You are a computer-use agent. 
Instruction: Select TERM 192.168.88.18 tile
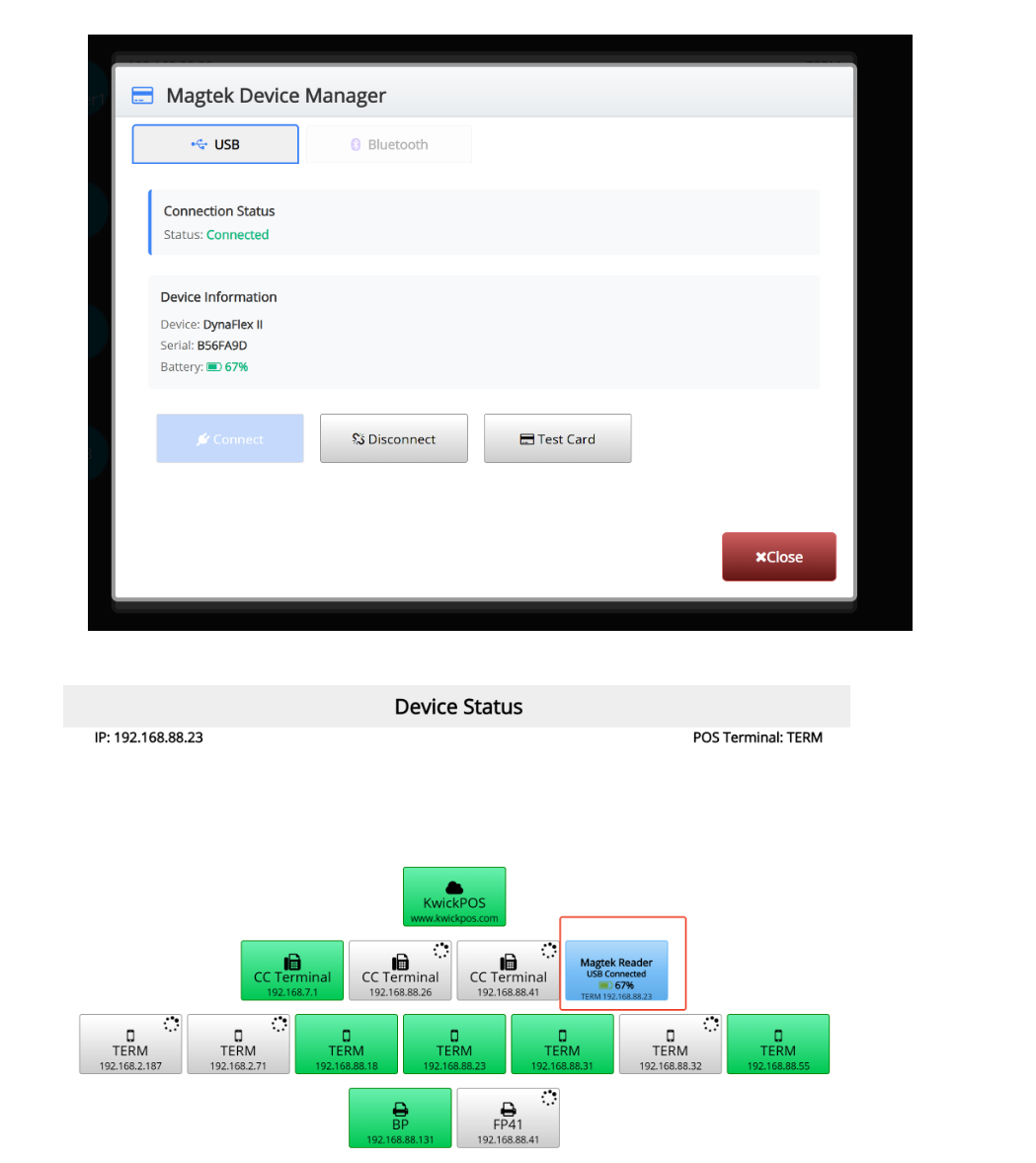[x=347, y=1045]
